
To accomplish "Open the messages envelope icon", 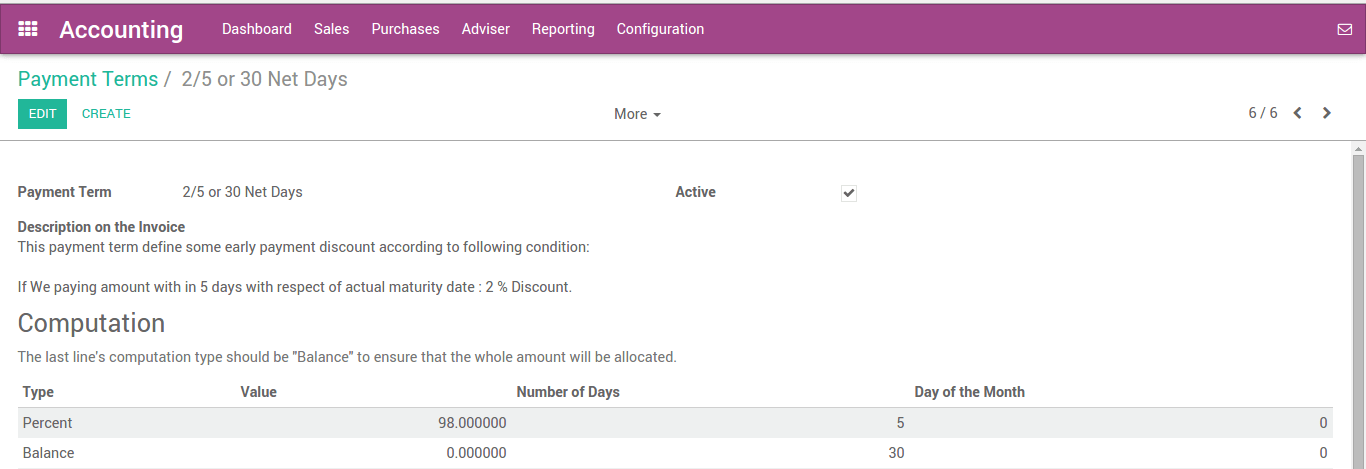I will coord(1344,29).
